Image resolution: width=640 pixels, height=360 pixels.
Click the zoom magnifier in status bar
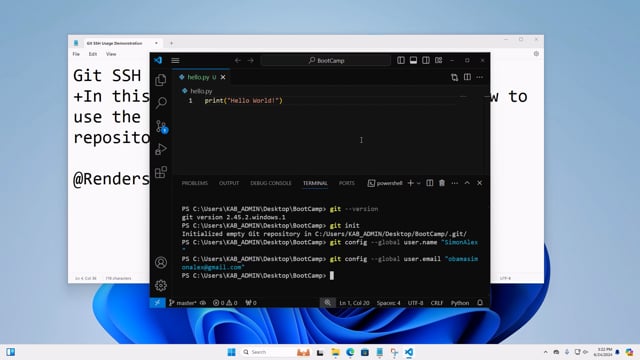327,303
